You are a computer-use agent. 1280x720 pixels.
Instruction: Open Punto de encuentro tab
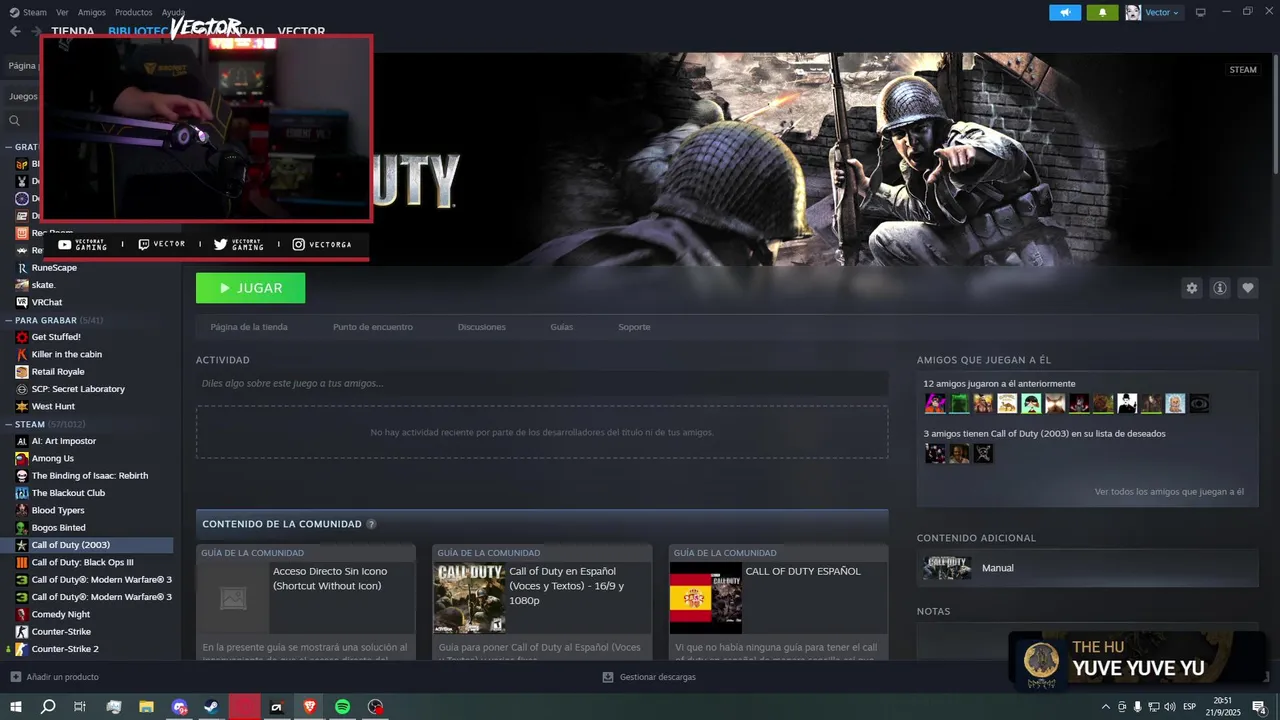(x=373, y=327)
